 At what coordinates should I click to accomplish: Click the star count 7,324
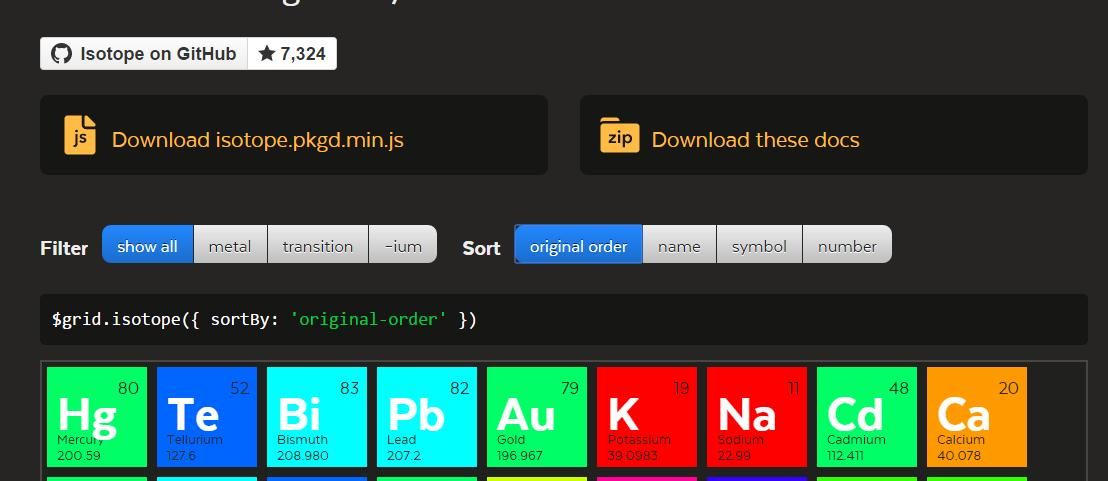[x=292, y=54]
